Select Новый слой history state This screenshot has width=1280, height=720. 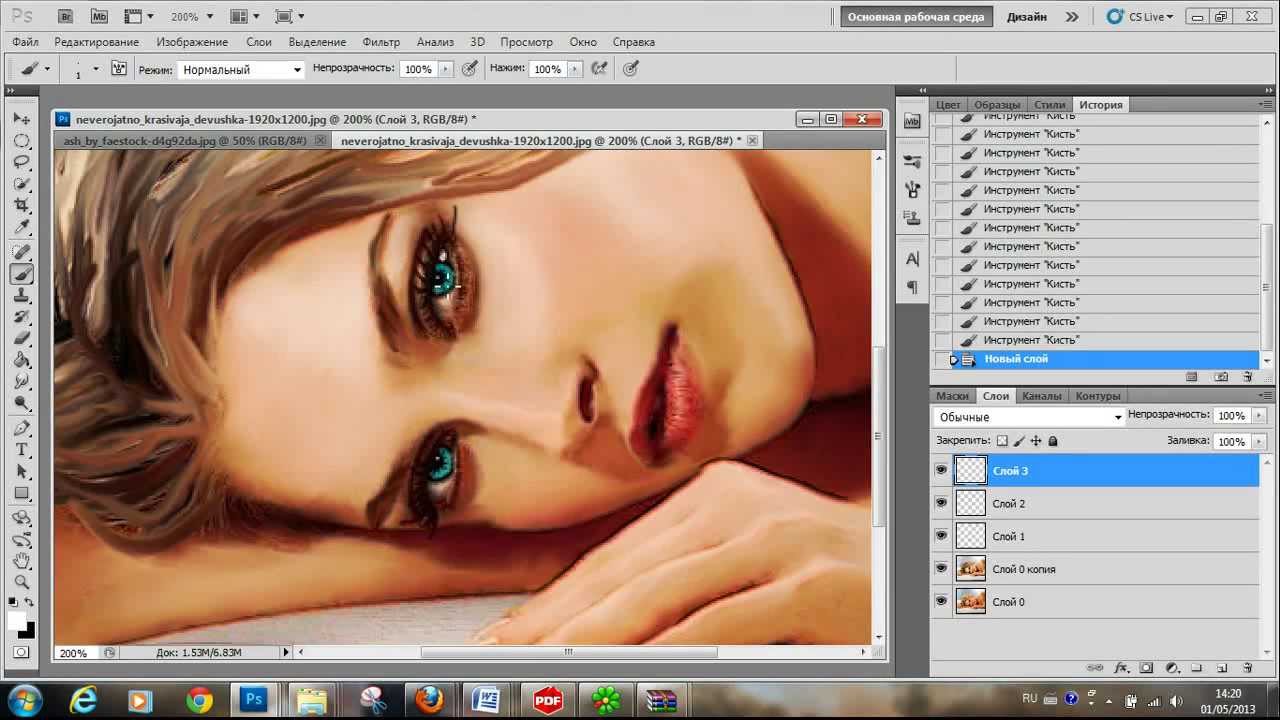click(x=1095, y=359)
